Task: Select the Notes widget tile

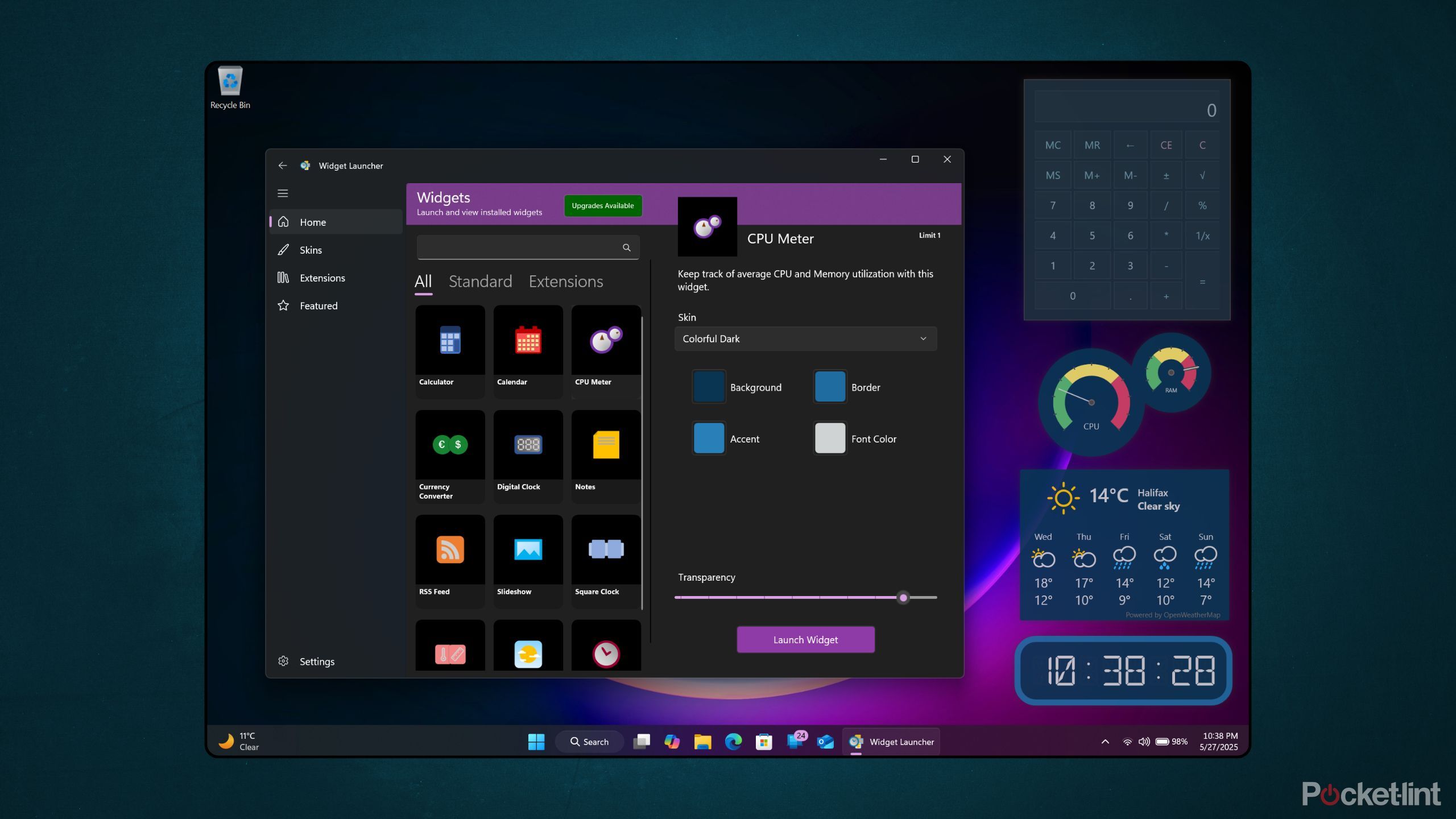Action: coord(606,456)
